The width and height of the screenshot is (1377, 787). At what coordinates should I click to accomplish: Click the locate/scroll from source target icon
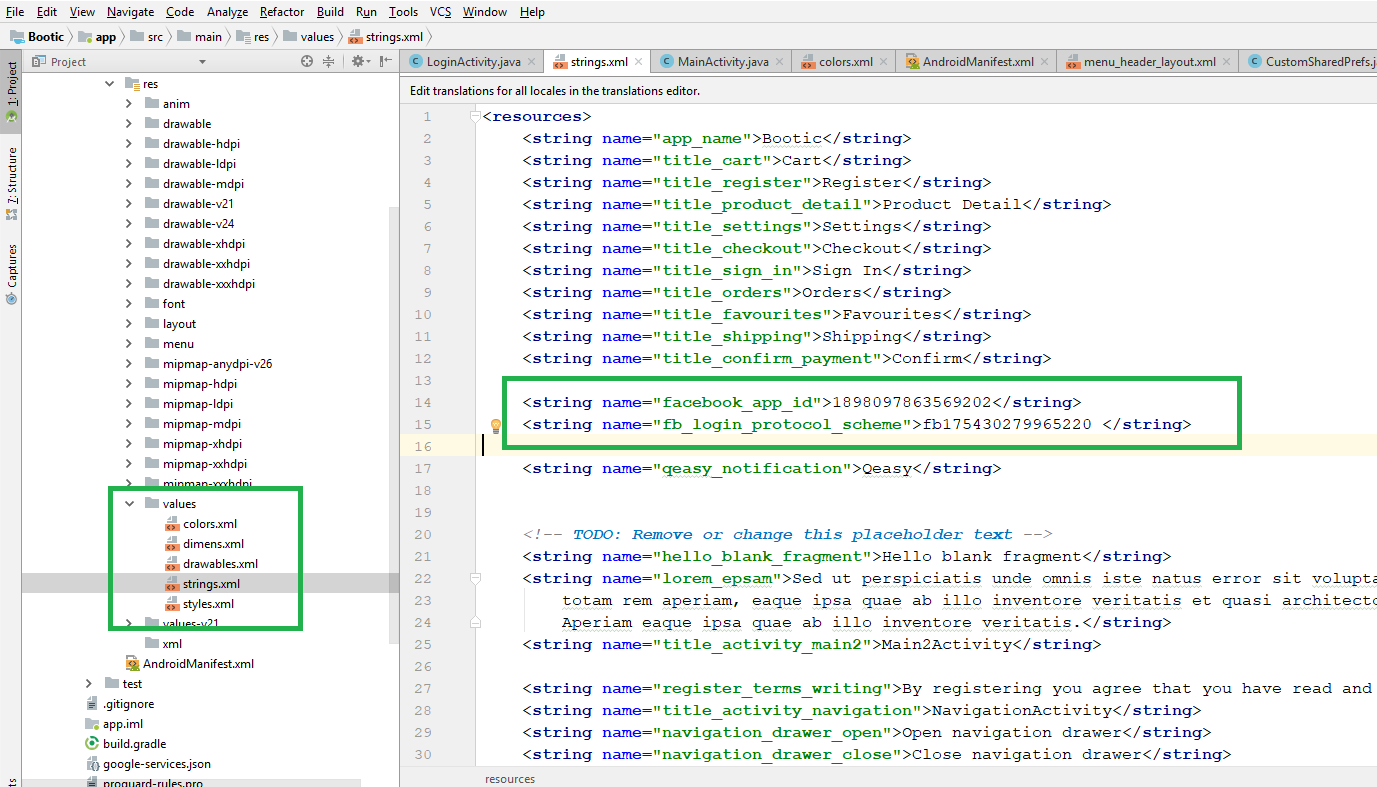[x=307, y=62]
